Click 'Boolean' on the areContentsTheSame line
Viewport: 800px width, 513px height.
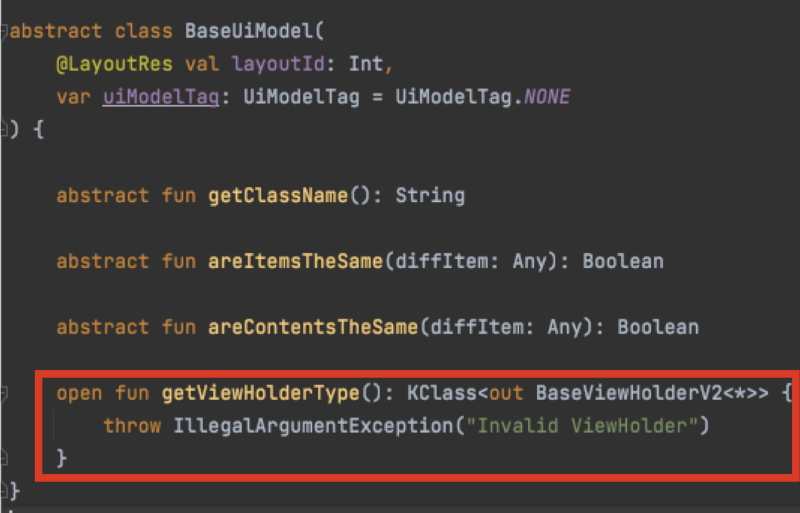click(x=658, y=327)
